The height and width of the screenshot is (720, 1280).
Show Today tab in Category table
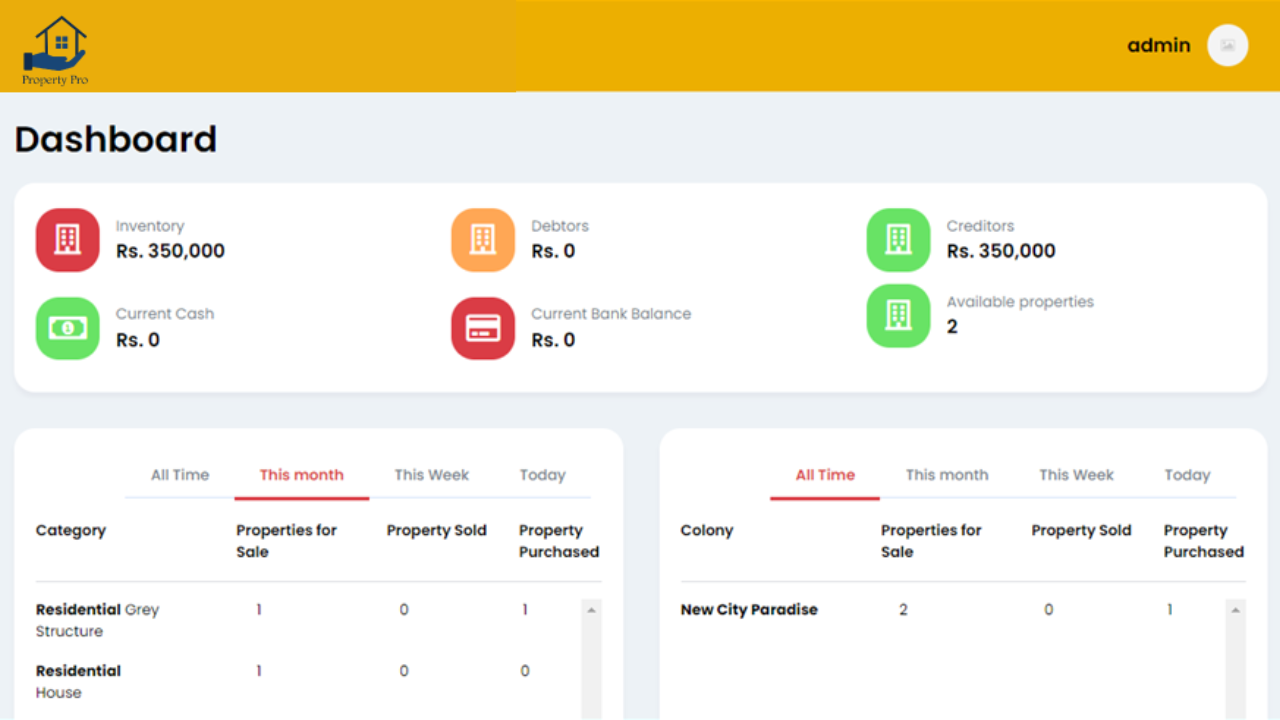[542, 475]
